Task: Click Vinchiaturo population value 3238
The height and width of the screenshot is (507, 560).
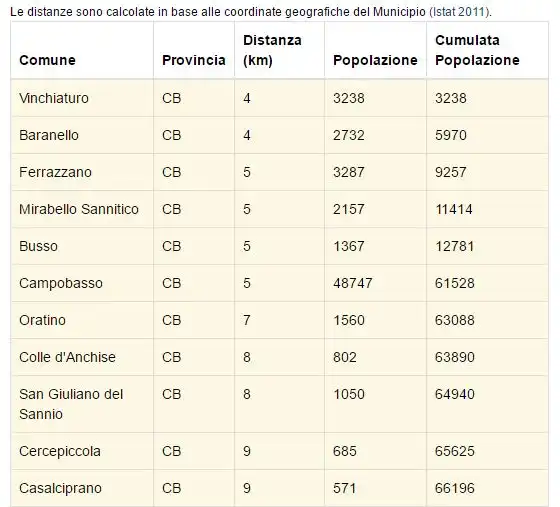Action: pos(349,98)
